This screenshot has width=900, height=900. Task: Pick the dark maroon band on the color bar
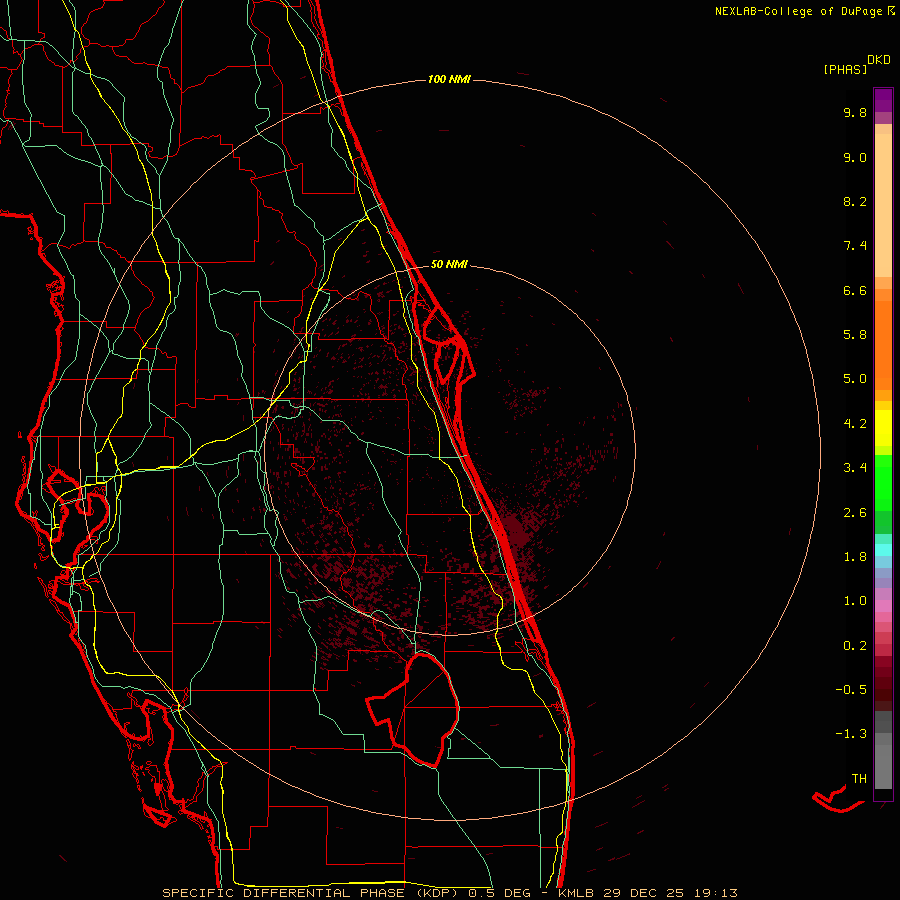883,683
